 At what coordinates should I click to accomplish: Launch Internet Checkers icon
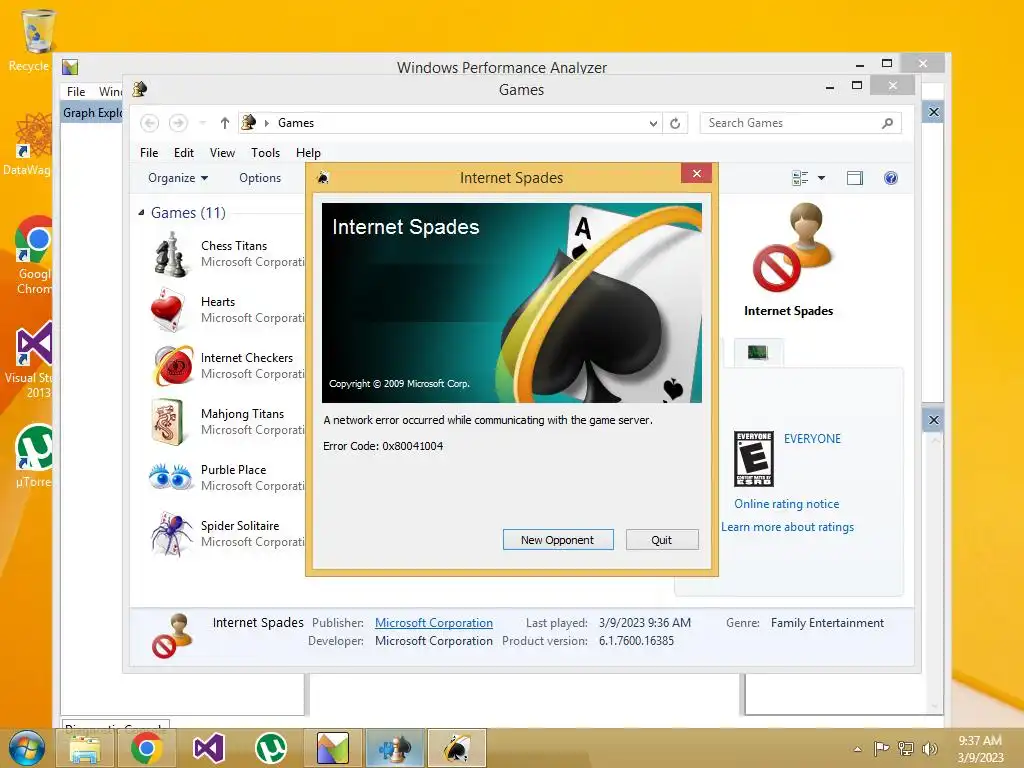click(172, 366)
